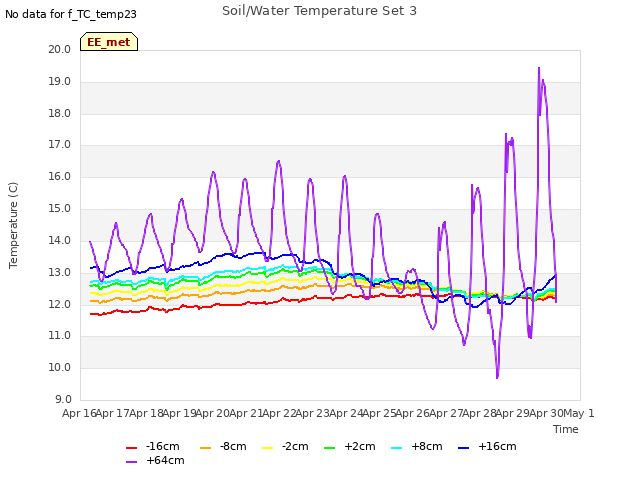Click the +8cm legend label
Screen dimensions: 640x480
(427, 447)
